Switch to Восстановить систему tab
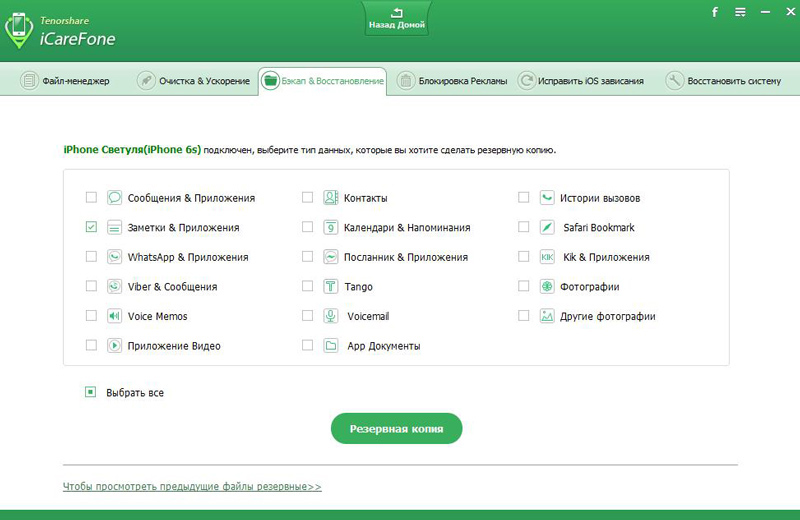 click(x=723, y=81)
